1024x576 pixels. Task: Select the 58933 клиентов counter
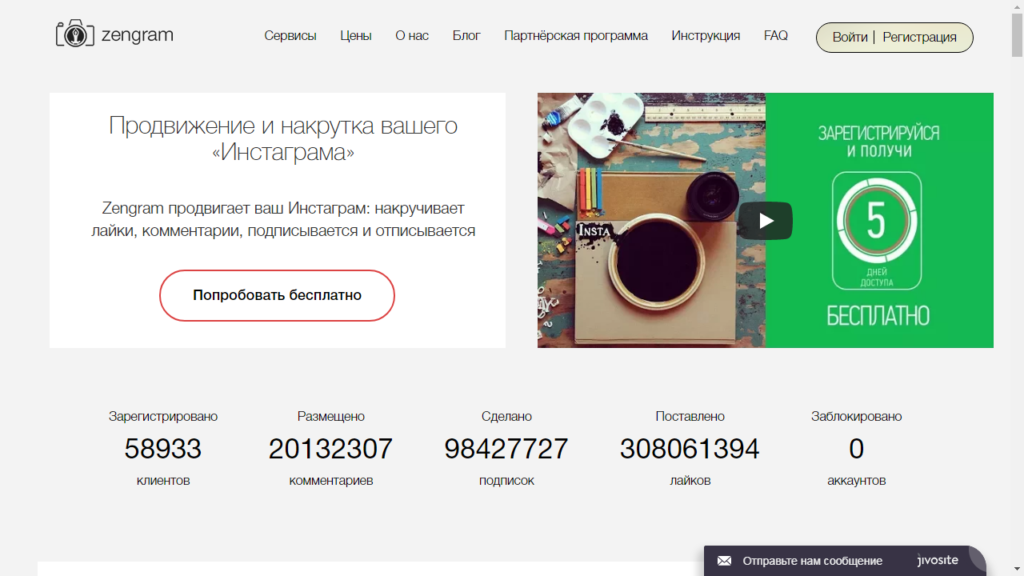[x=163, y=449]
